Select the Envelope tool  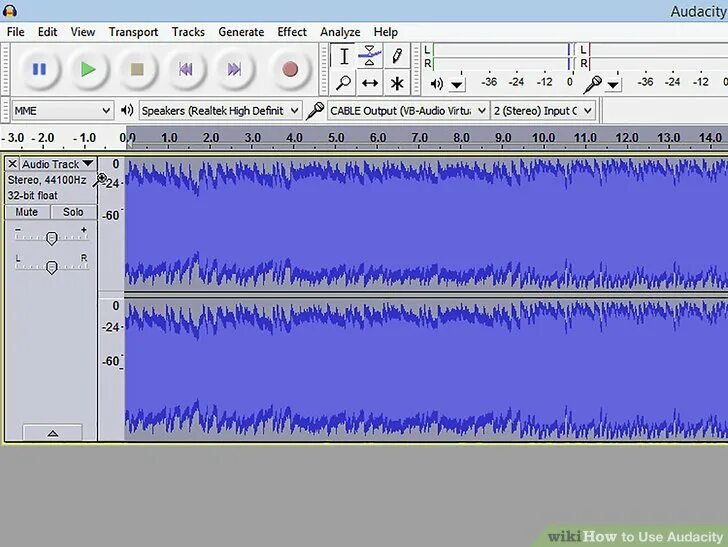point(370,56)
